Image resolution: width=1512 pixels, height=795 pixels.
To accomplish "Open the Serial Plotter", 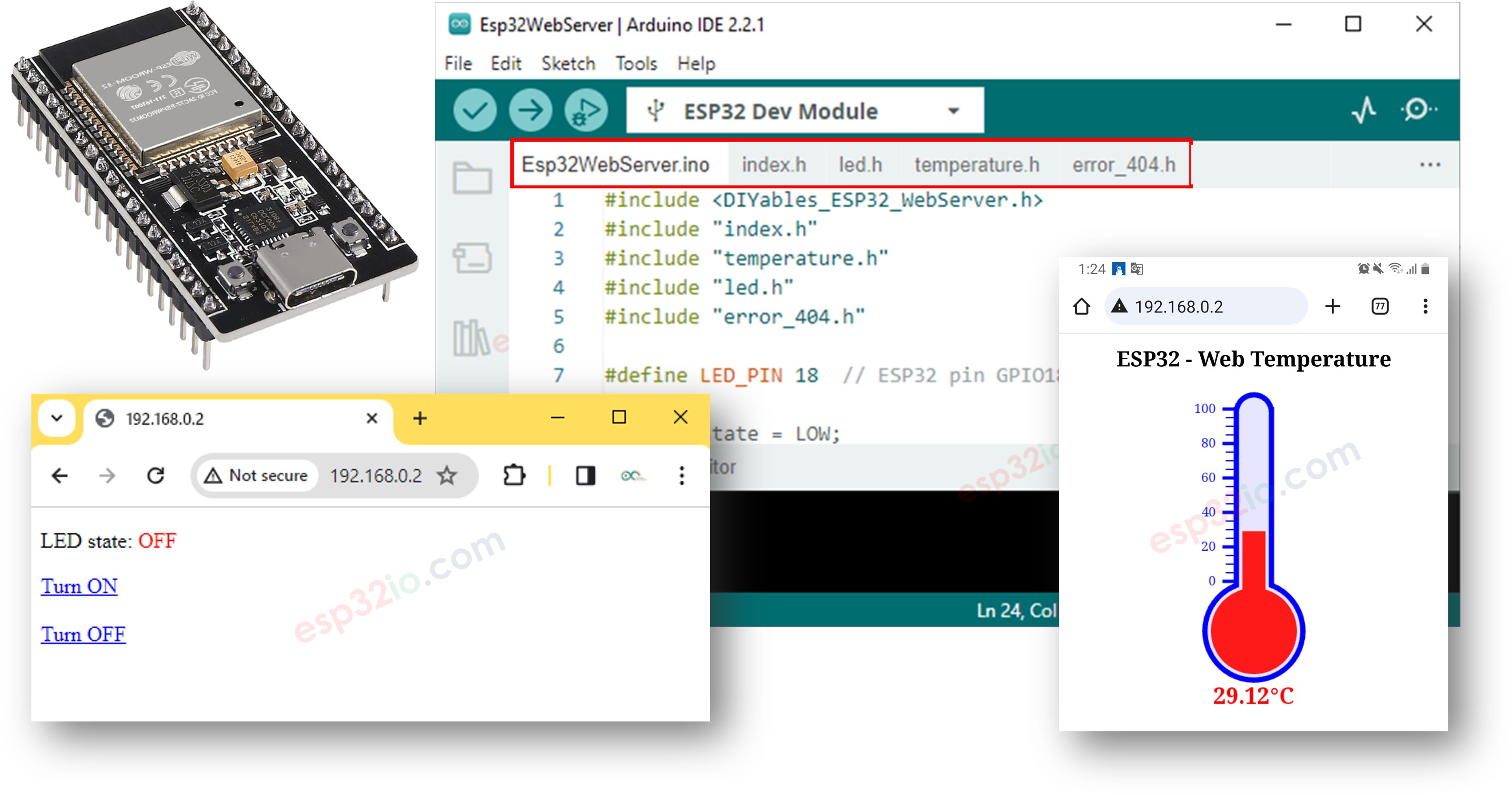I will point(1362,111).
